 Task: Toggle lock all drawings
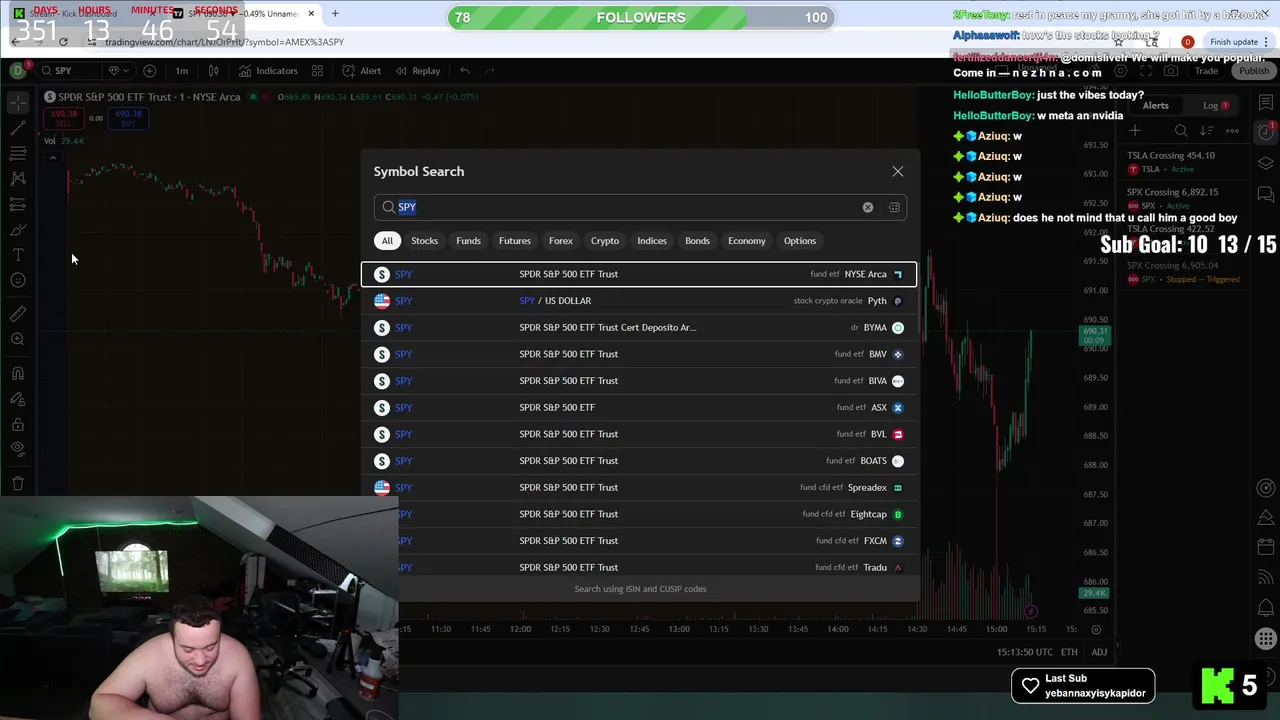18,424
